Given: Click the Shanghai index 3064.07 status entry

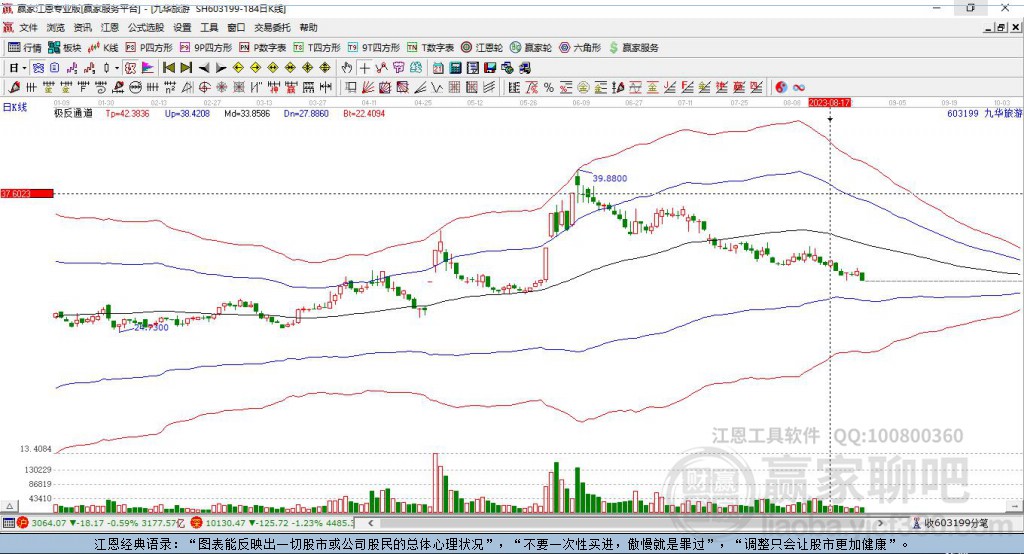Looking at the screenshot, I should tap(101, 523).
